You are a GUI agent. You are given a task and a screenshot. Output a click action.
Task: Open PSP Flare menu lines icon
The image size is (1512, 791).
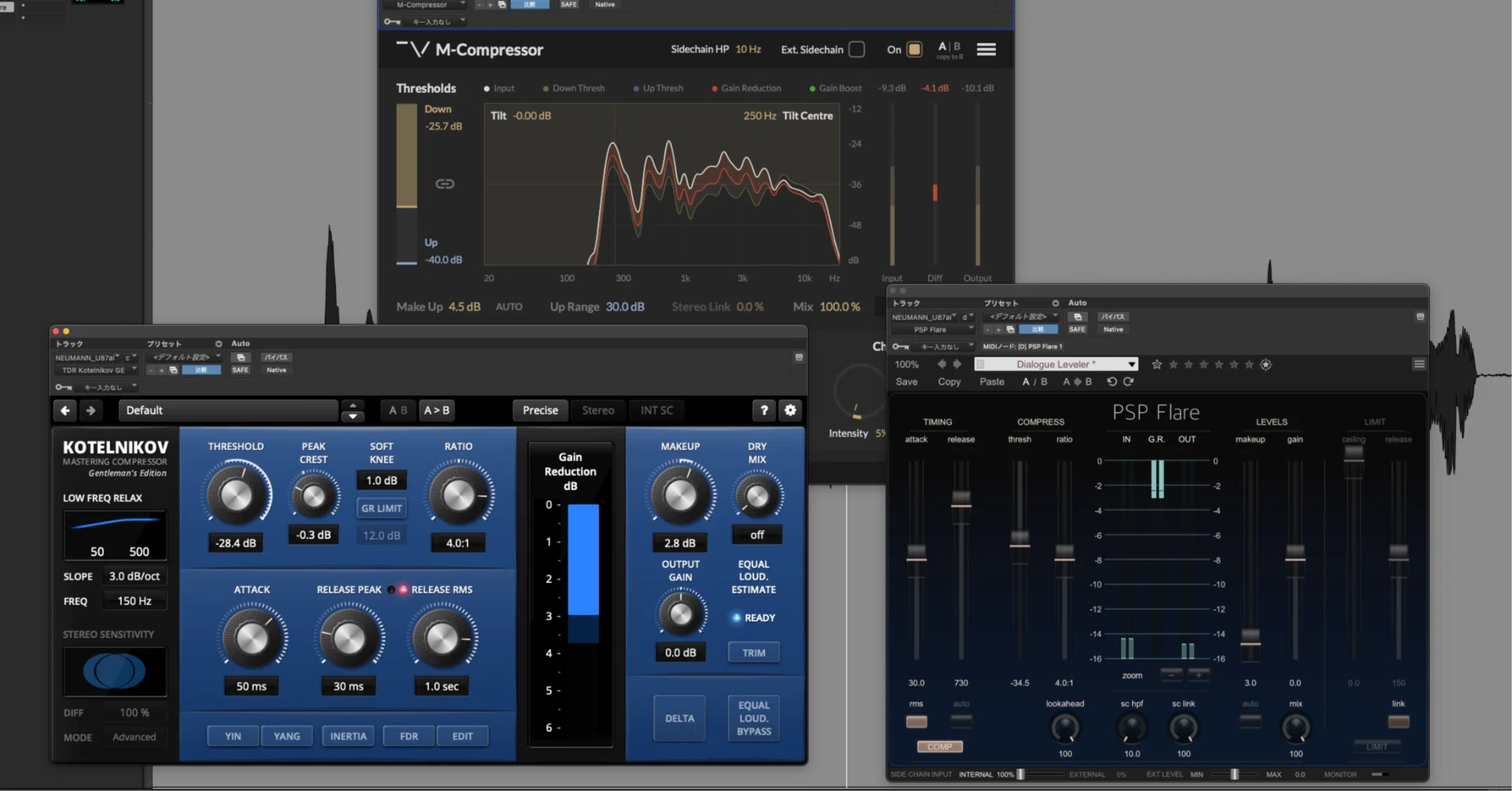click(x=1419, y=364)
